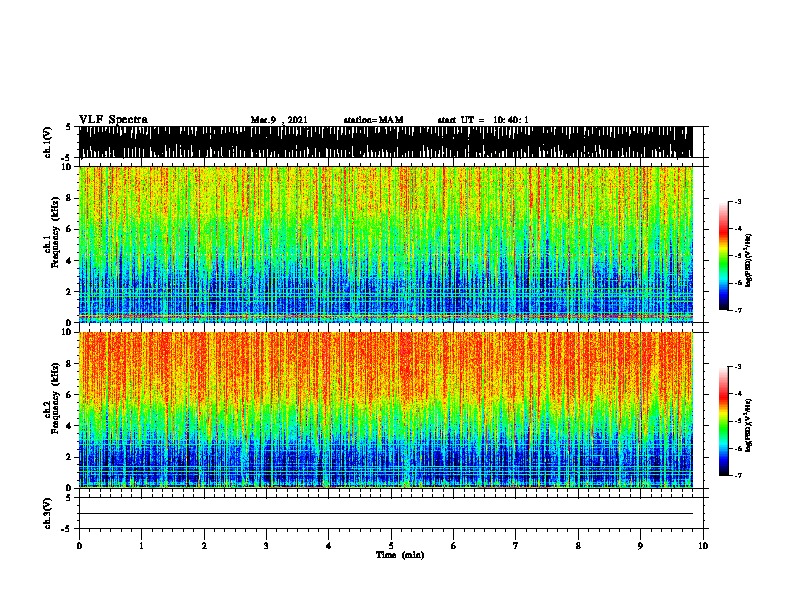Click inside the ch.2 spectrogram panel

pos(385,410)
